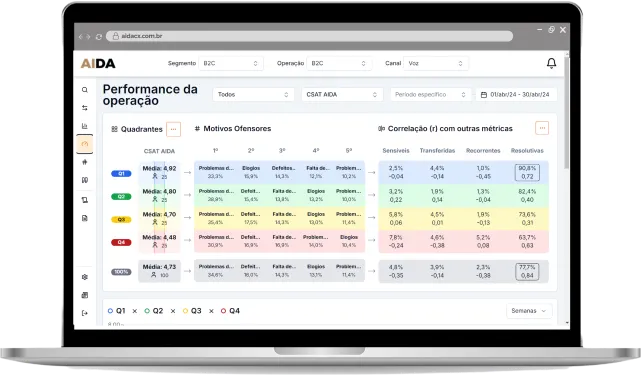Open the CSAT AIDA metric dropdown
The height and width of the screenshot is (375, 641).
[x=342, y=94]
